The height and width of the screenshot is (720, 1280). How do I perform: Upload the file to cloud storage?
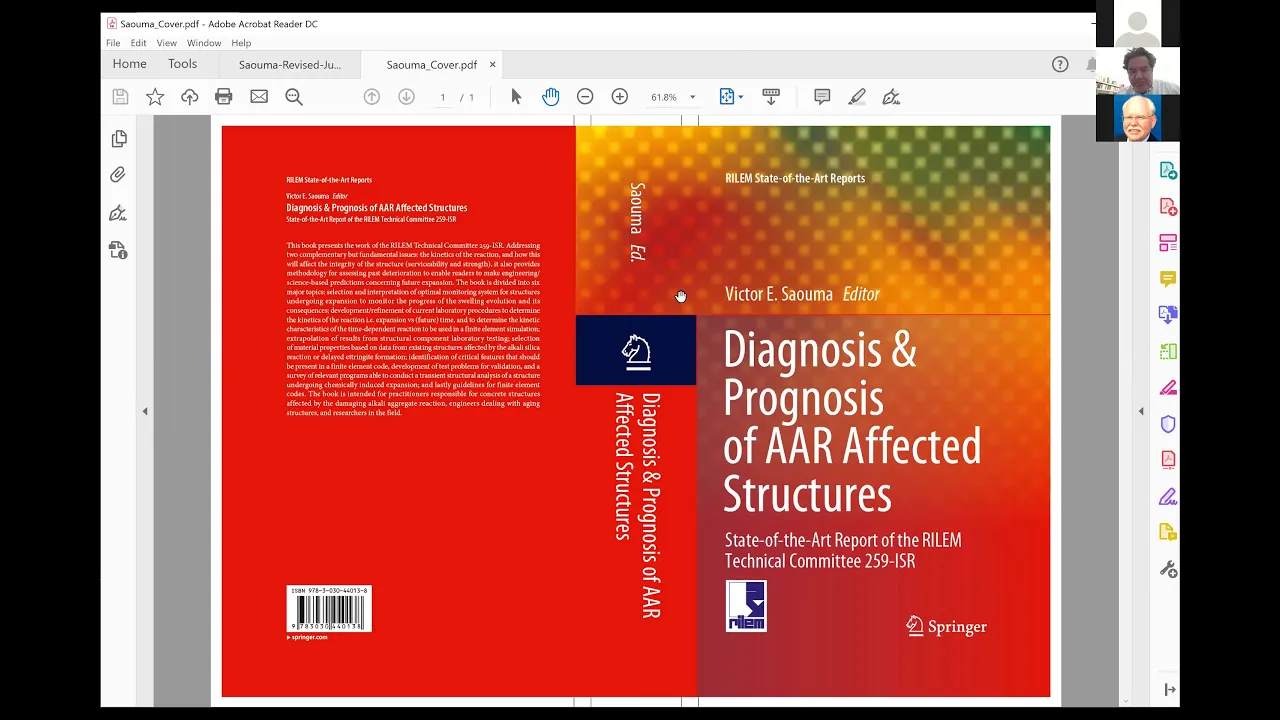(189, 97)
